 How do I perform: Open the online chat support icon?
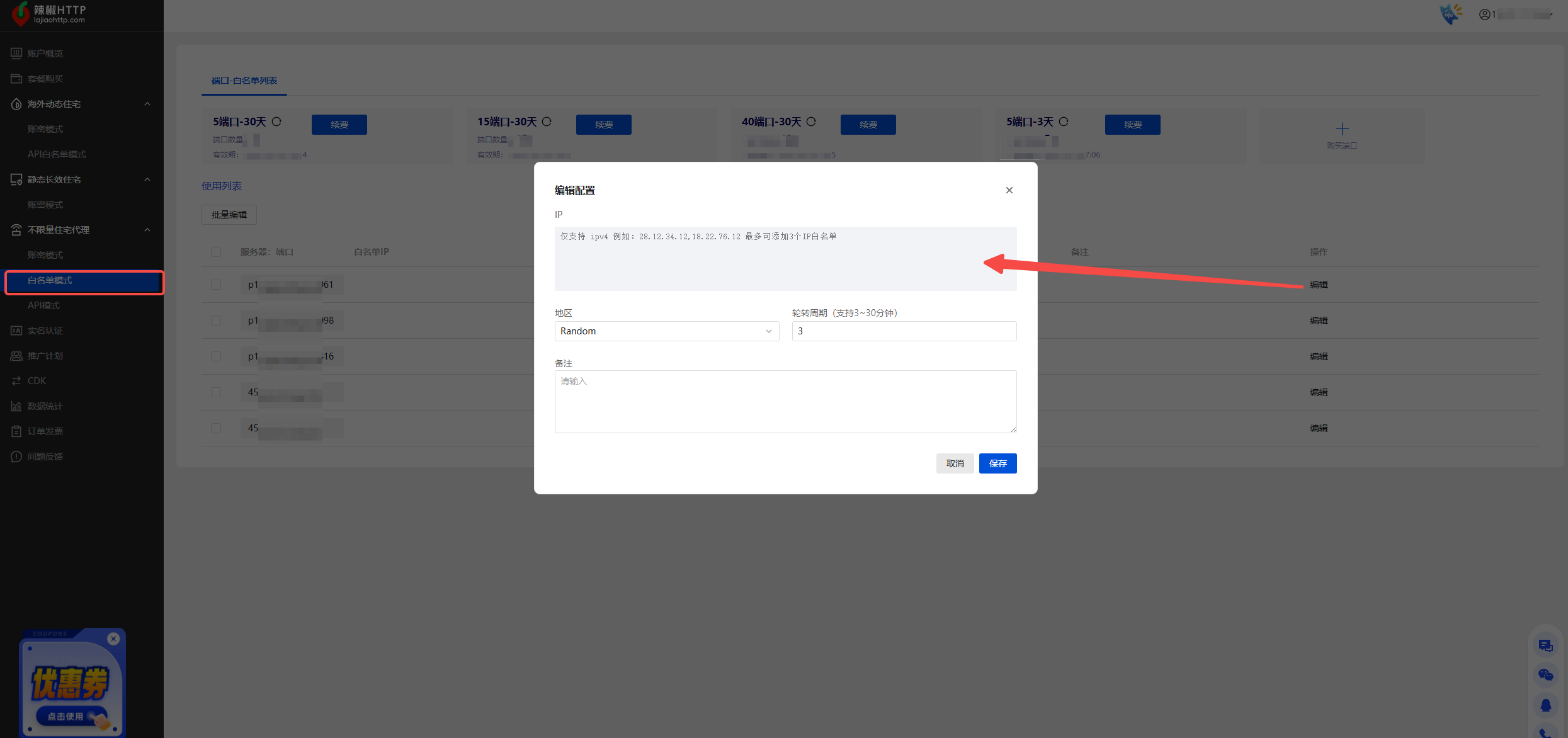[1545, 645]
